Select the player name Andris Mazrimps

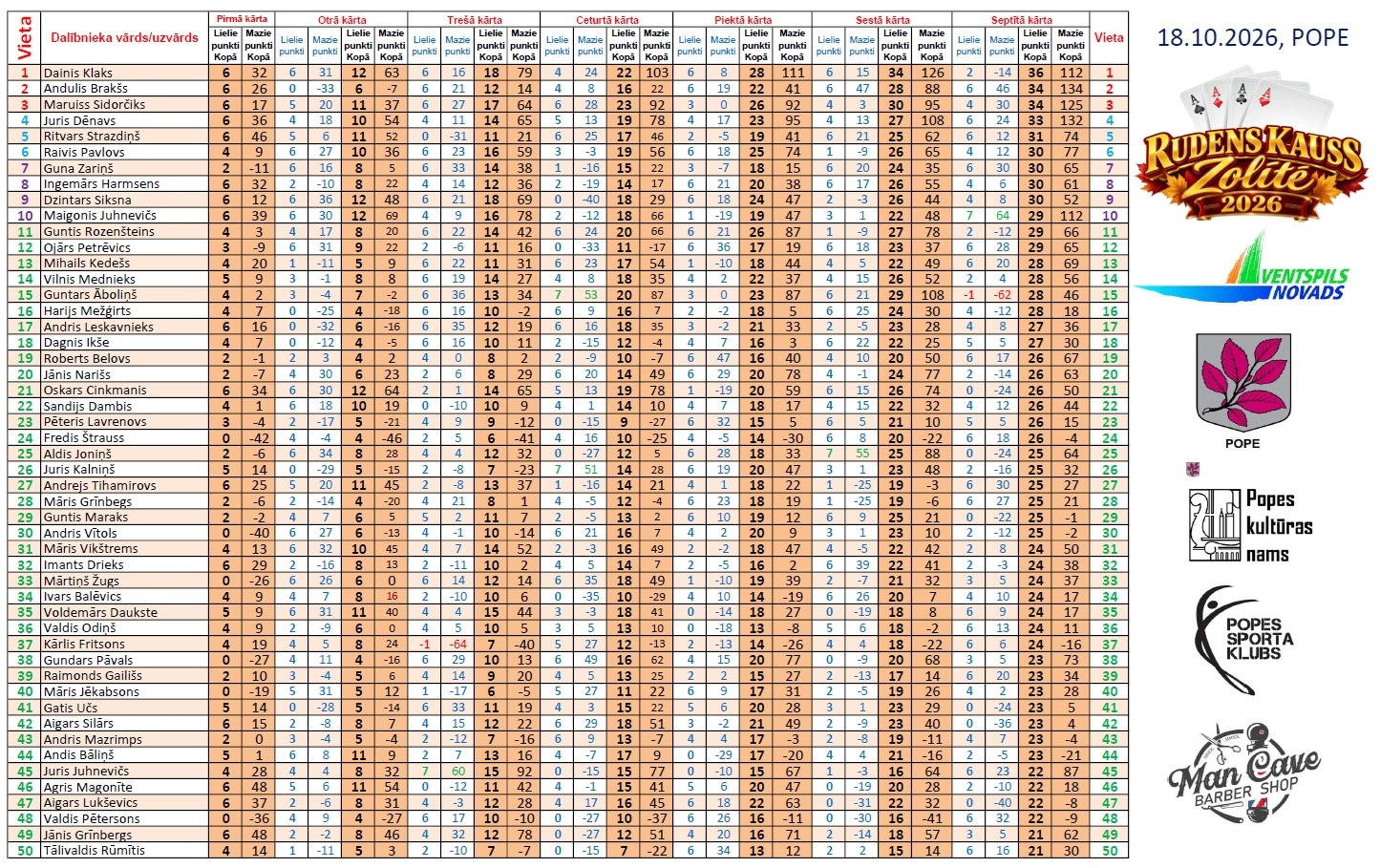click(92, 739)
